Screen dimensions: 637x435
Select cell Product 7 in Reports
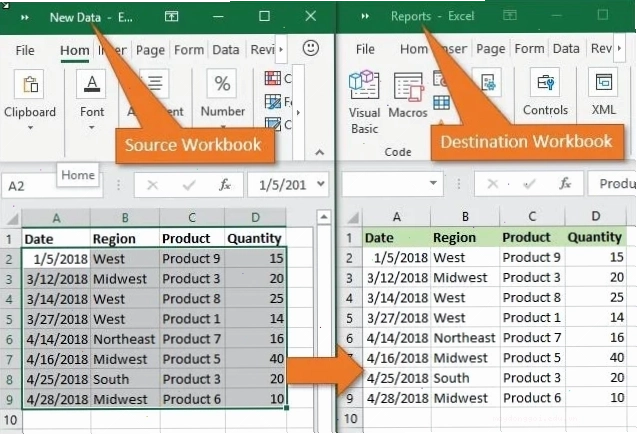(x=532, y=338)
